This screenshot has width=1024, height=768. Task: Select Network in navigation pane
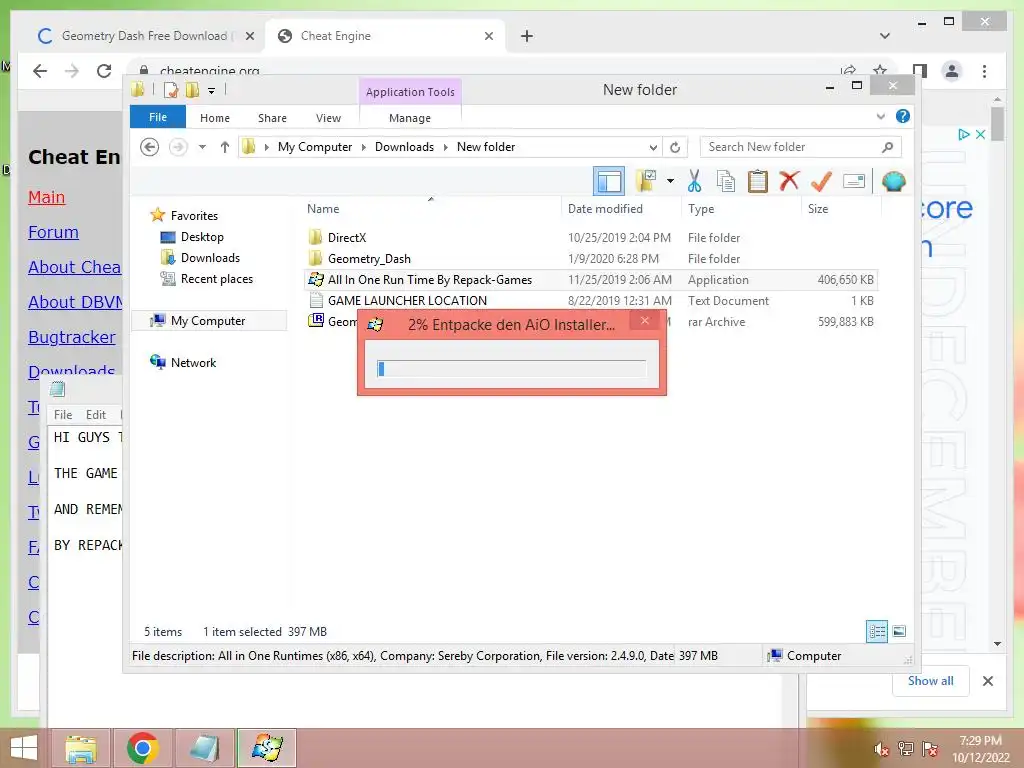193,362
